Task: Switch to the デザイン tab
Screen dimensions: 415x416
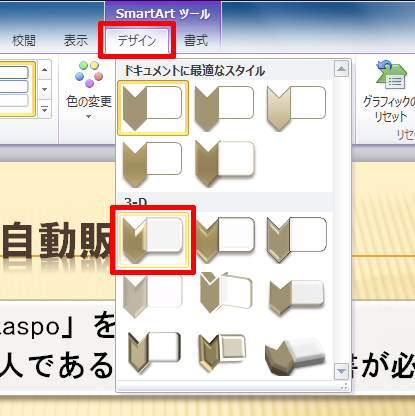Action: [x=137, y=41]
